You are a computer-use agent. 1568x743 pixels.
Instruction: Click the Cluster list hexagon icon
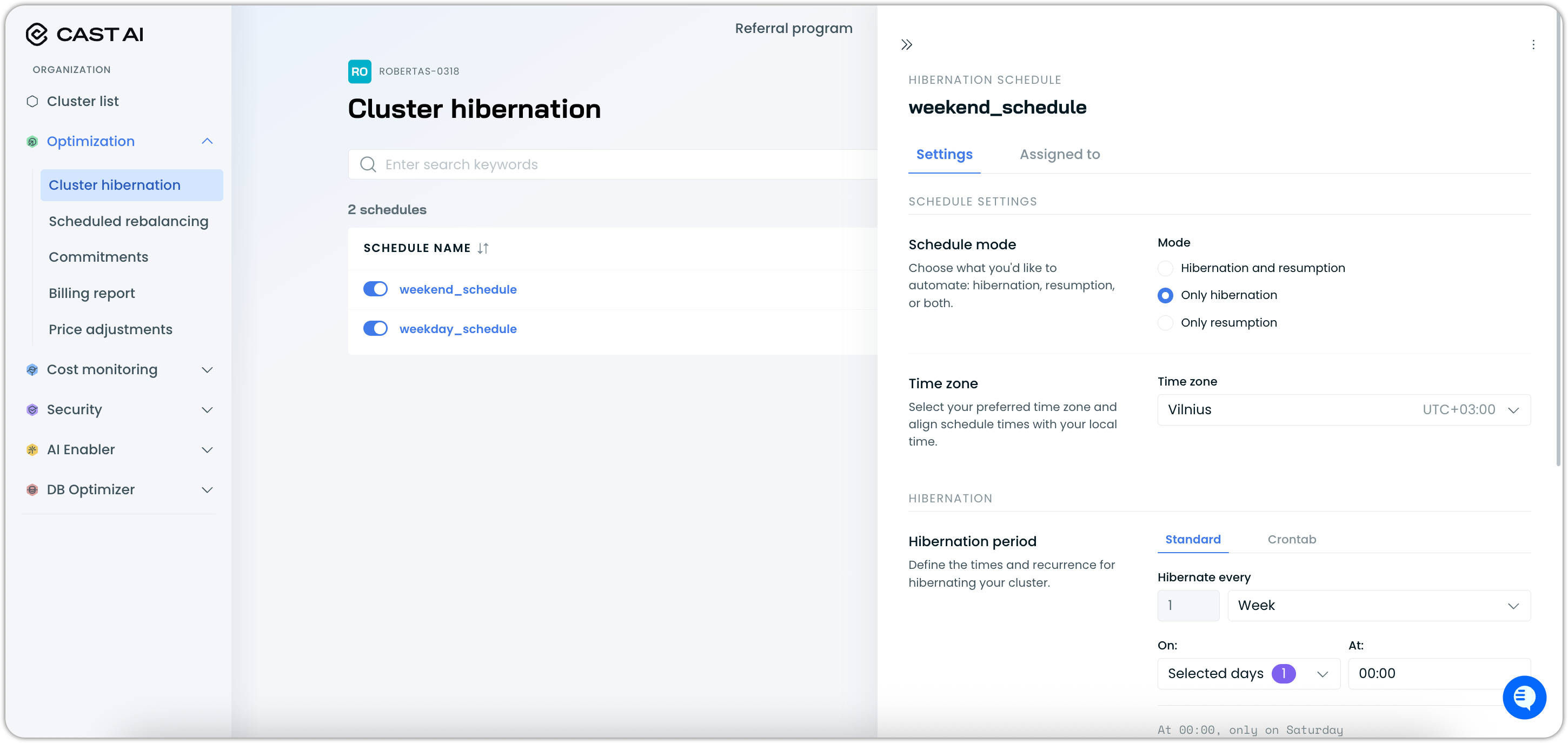(x=32, y=101)
